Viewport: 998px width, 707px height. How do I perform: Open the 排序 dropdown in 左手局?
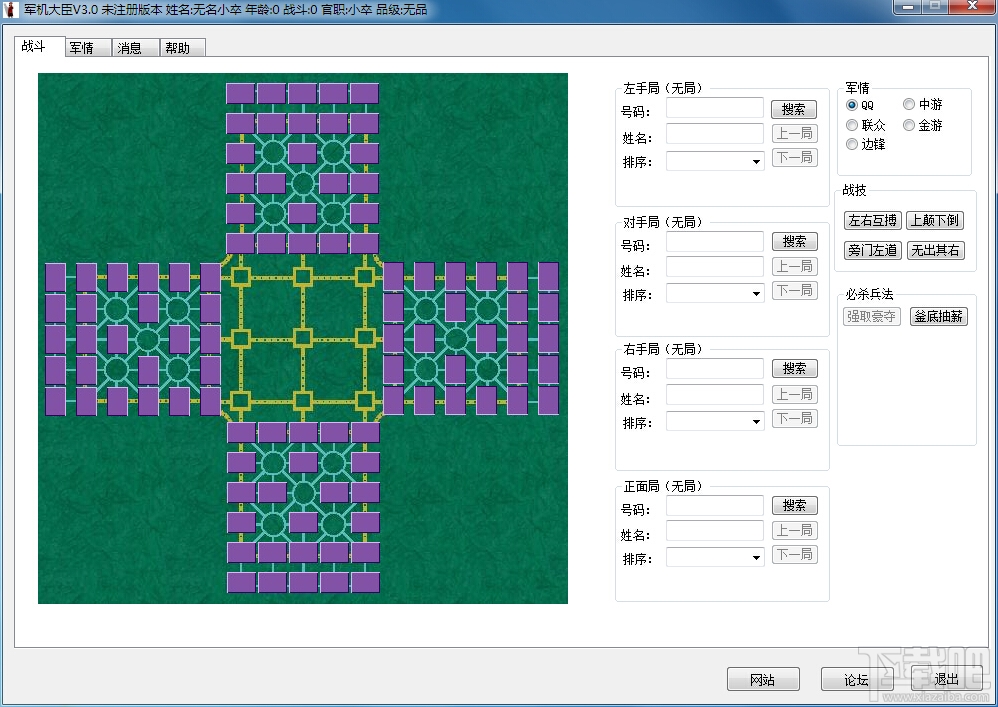pyautogui.click(x=715, y=162)
